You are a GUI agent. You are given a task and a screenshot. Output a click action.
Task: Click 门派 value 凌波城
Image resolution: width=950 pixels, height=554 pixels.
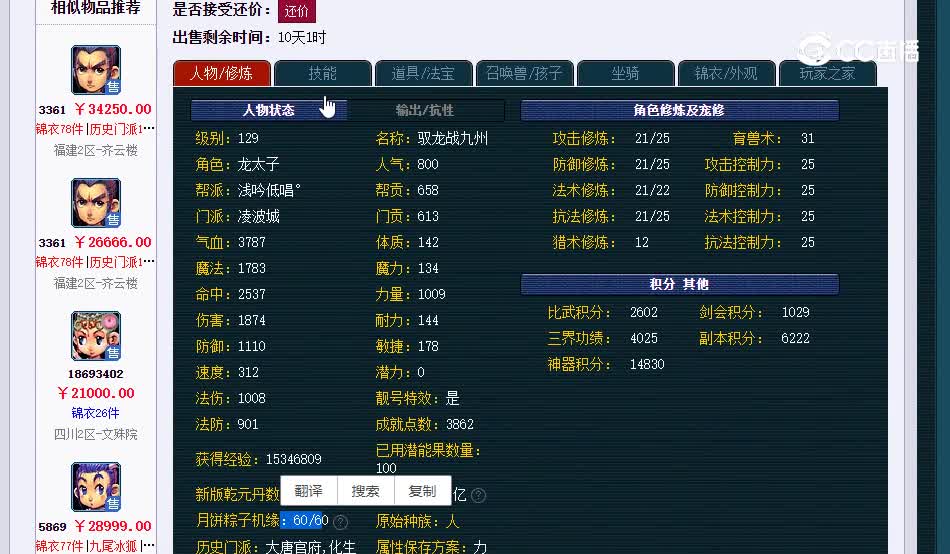point(259,216)
